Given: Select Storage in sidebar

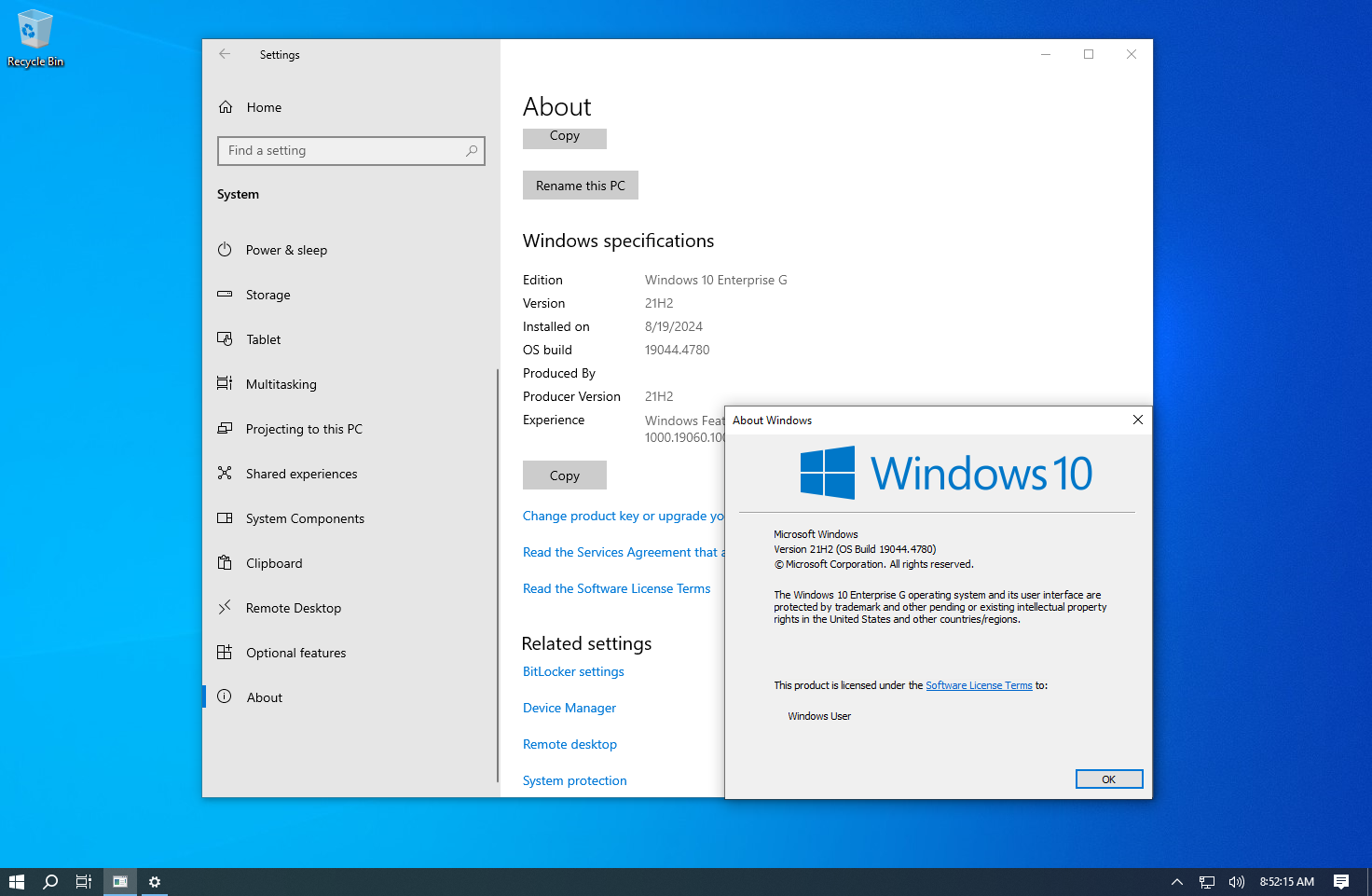Looking at the screenshot, I should [350, 295].
